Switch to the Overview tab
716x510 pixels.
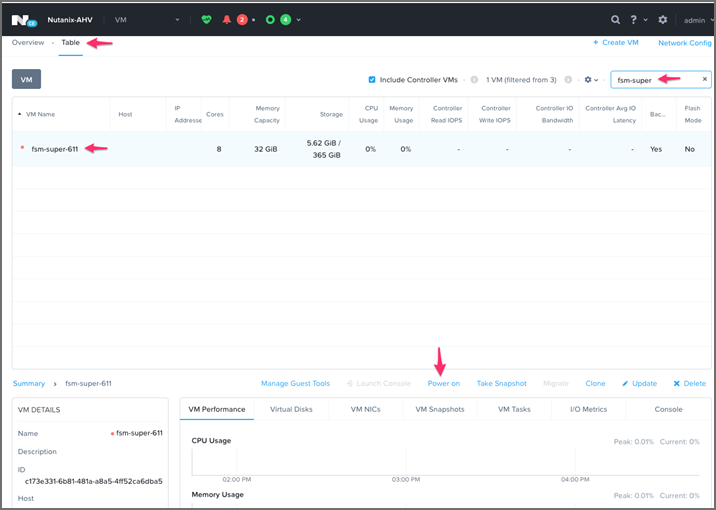click(28, 42)
